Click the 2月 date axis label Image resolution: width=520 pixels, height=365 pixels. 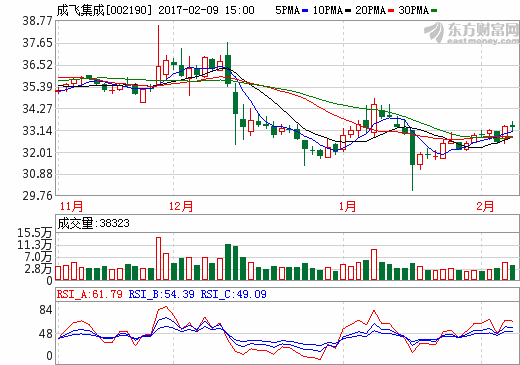tap(485, 206)
